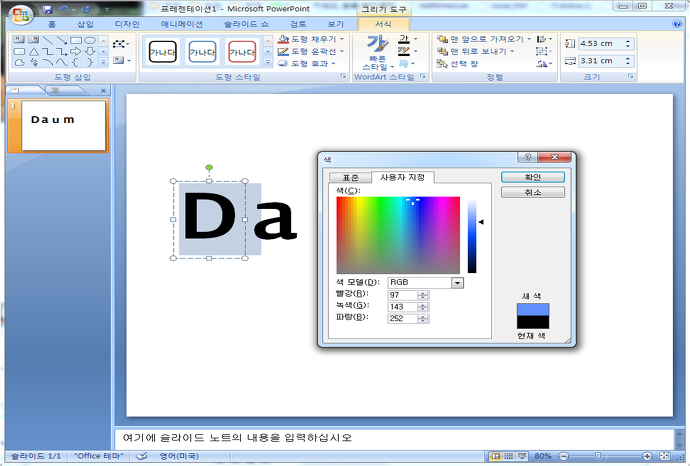Apply the black outline shape style
This screenshot has height=466, width=690.
pos(162,52)
